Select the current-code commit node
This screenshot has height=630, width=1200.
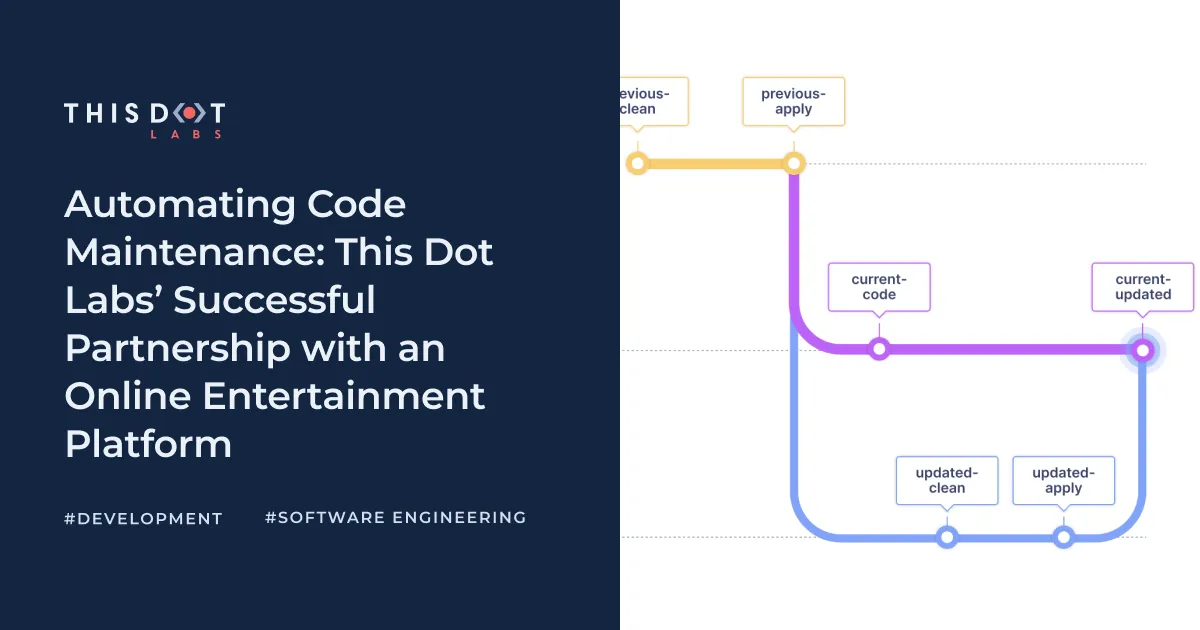[x=879, y=349]
